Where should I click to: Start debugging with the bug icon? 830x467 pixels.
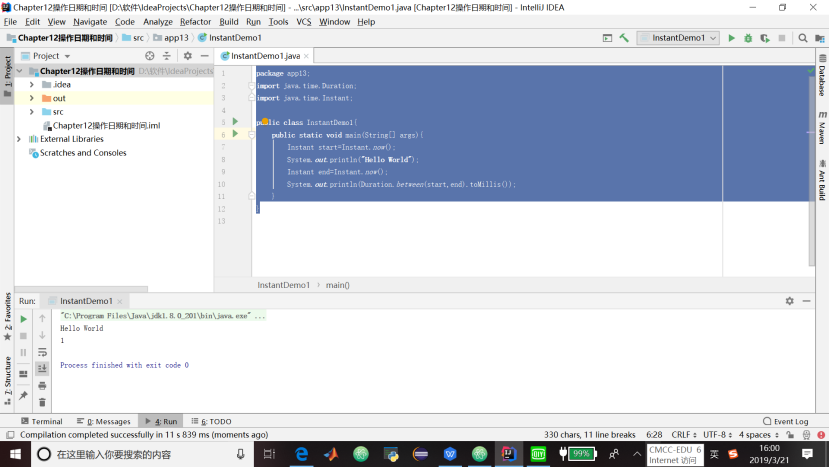tap(748, 38)
